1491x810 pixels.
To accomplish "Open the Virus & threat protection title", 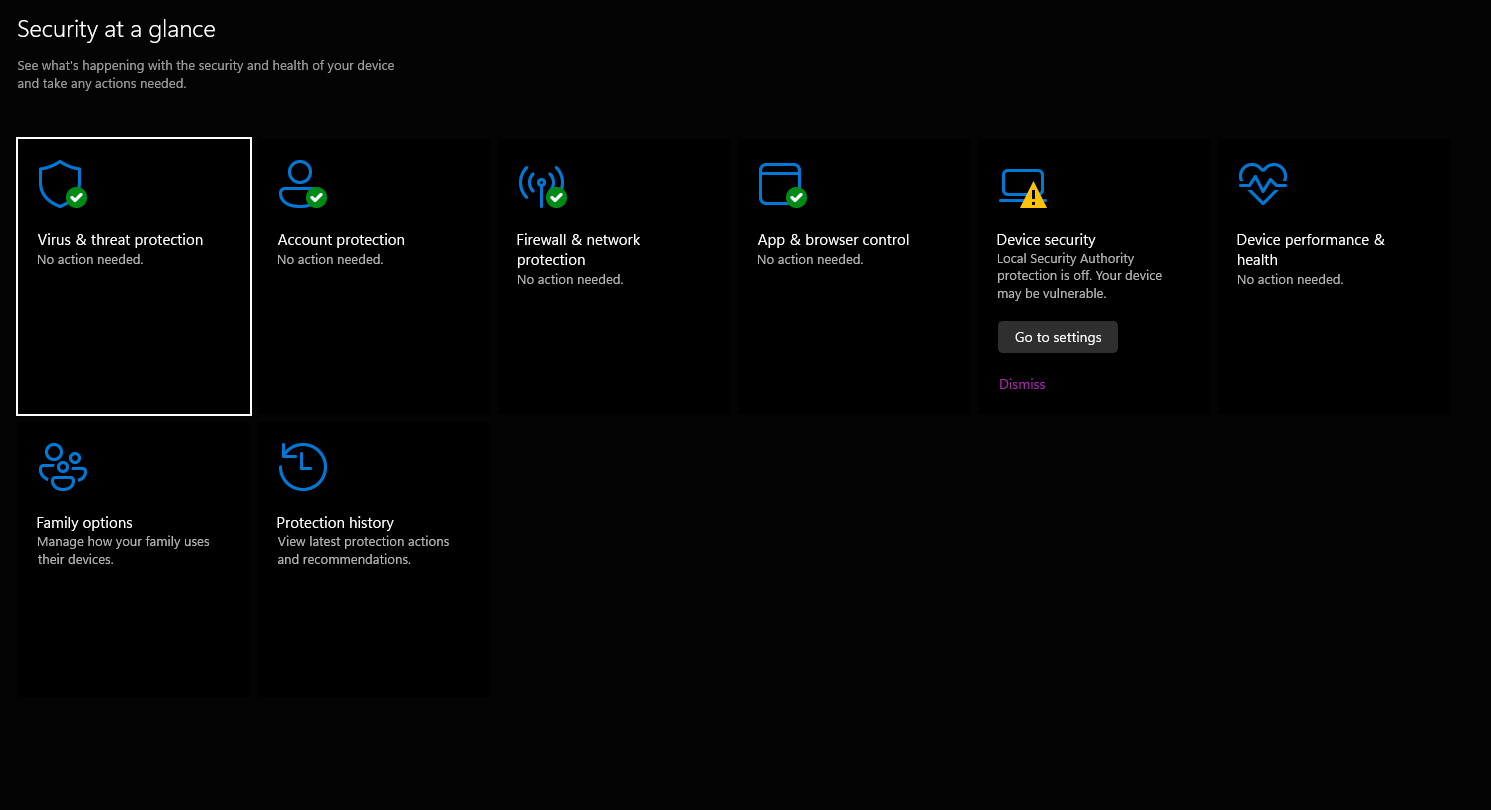I will (120, 240).
